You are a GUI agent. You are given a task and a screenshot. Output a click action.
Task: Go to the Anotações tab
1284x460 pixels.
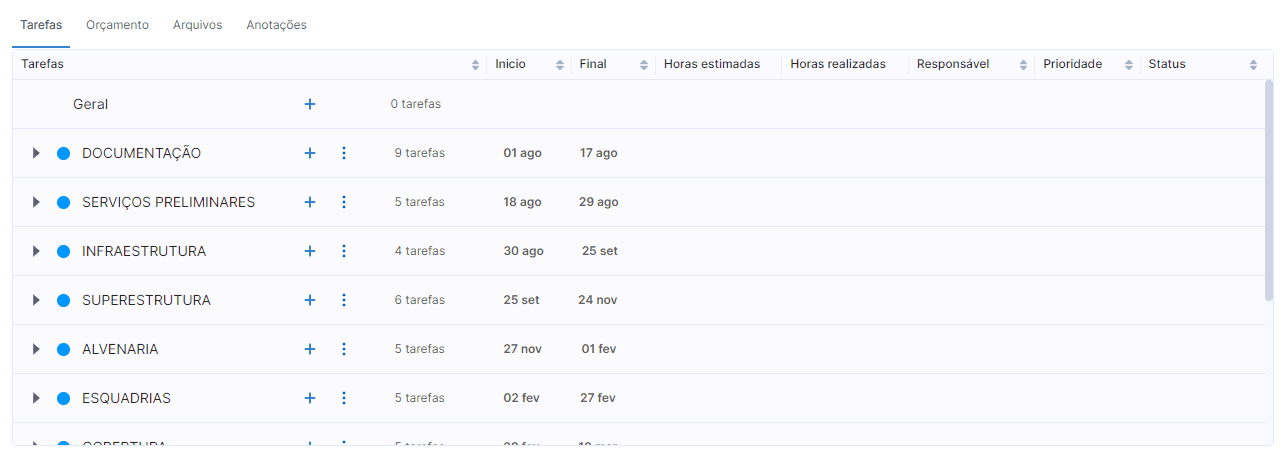click(x=276, y=25)
